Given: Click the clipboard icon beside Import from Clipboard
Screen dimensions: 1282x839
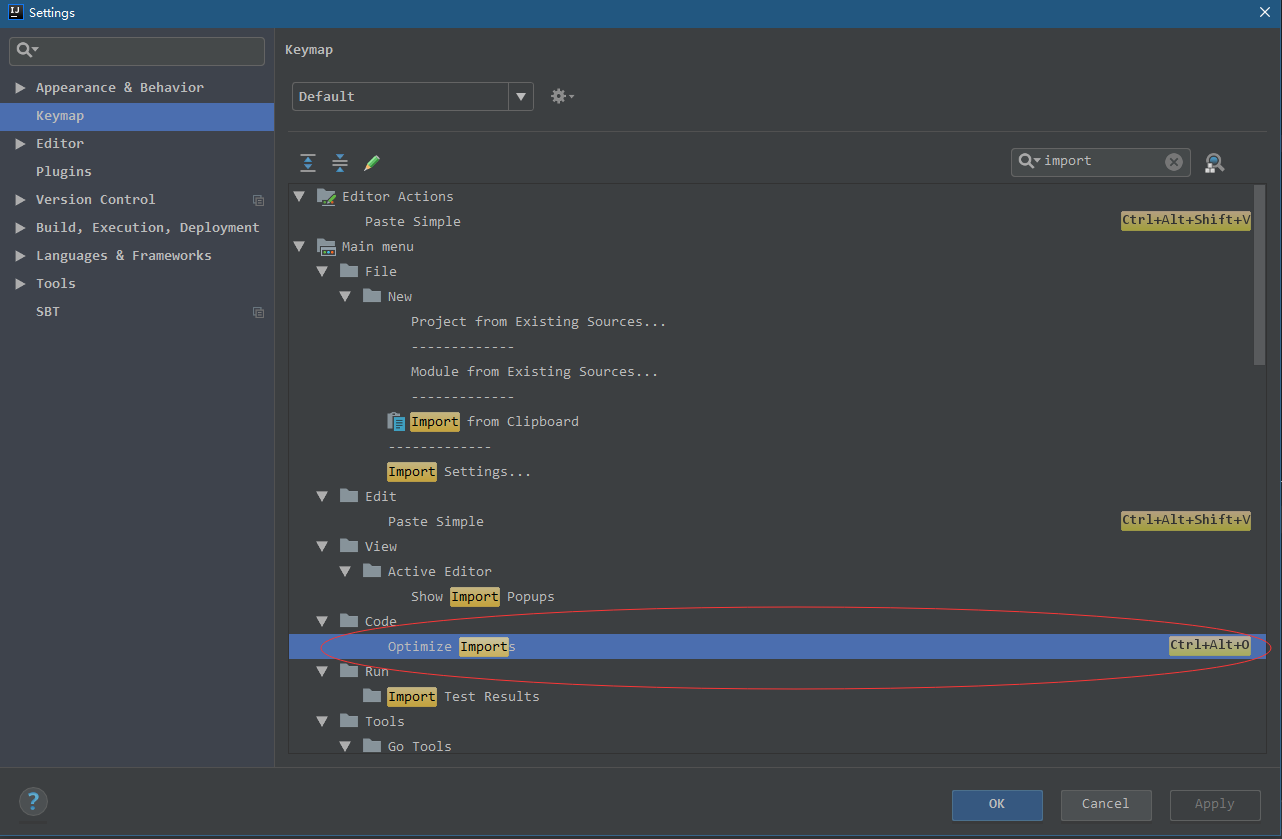Looking at the screenshot, I should 396,421.
